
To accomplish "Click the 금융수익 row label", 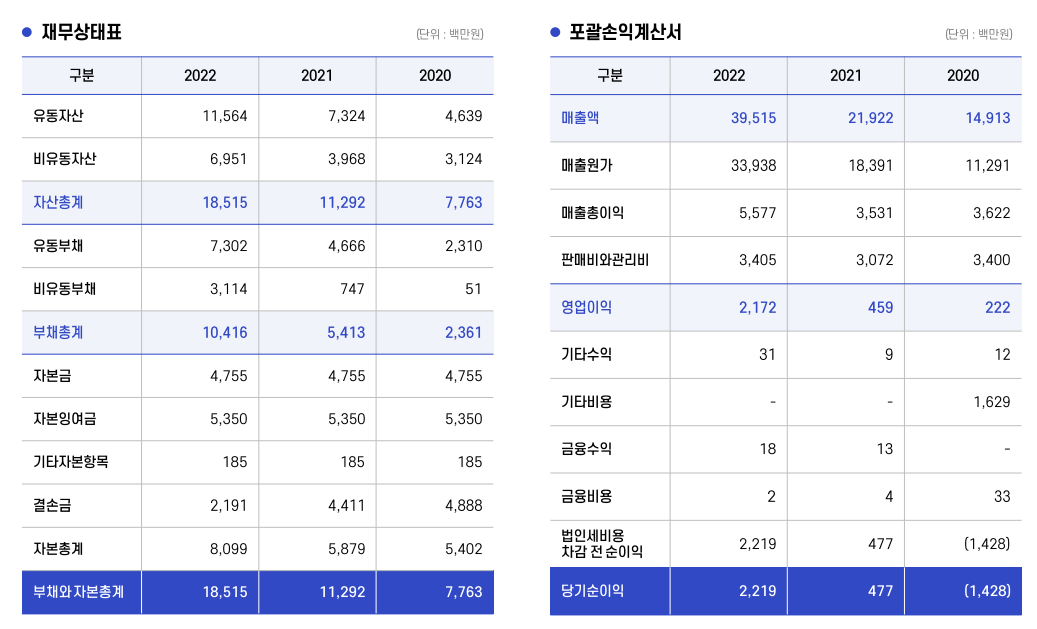I will point(587,449).
